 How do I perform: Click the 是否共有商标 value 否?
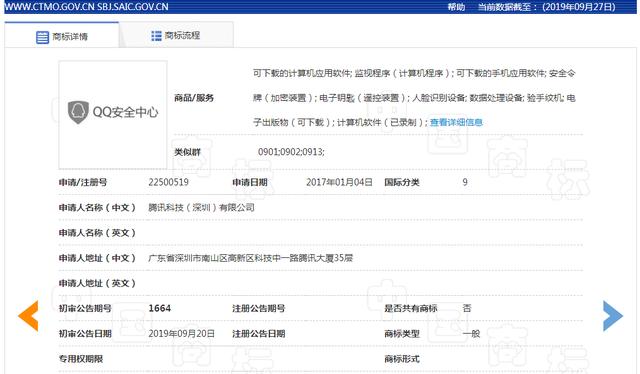(467, 308)
